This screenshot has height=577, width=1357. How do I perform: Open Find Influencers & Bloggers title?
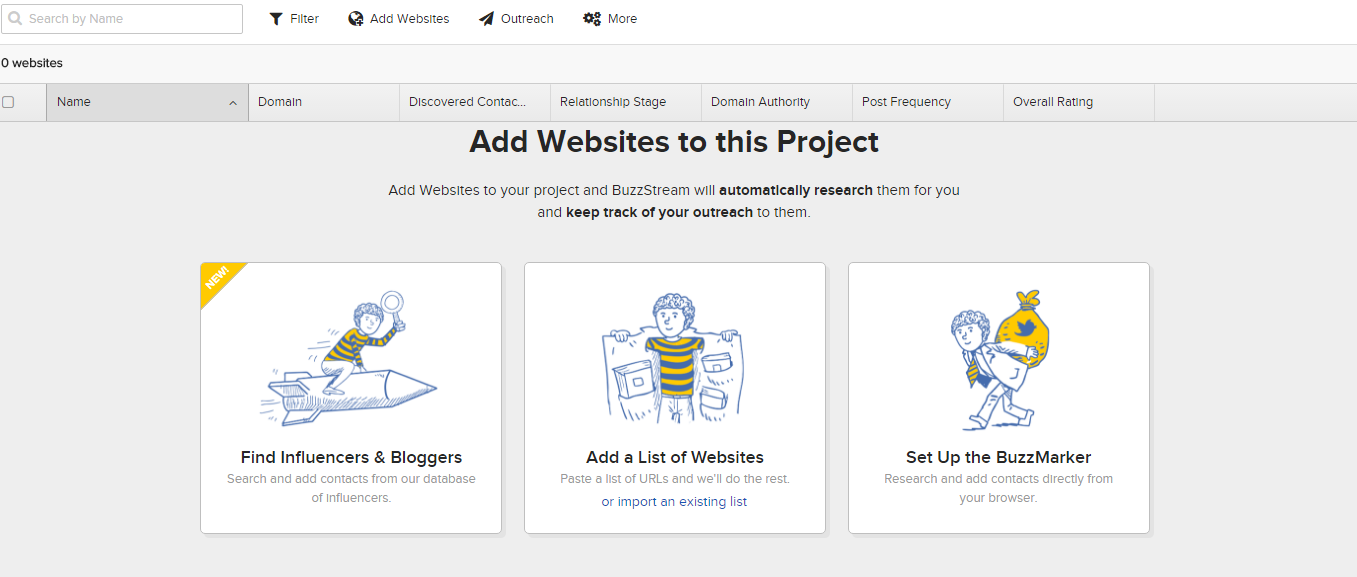351,457
